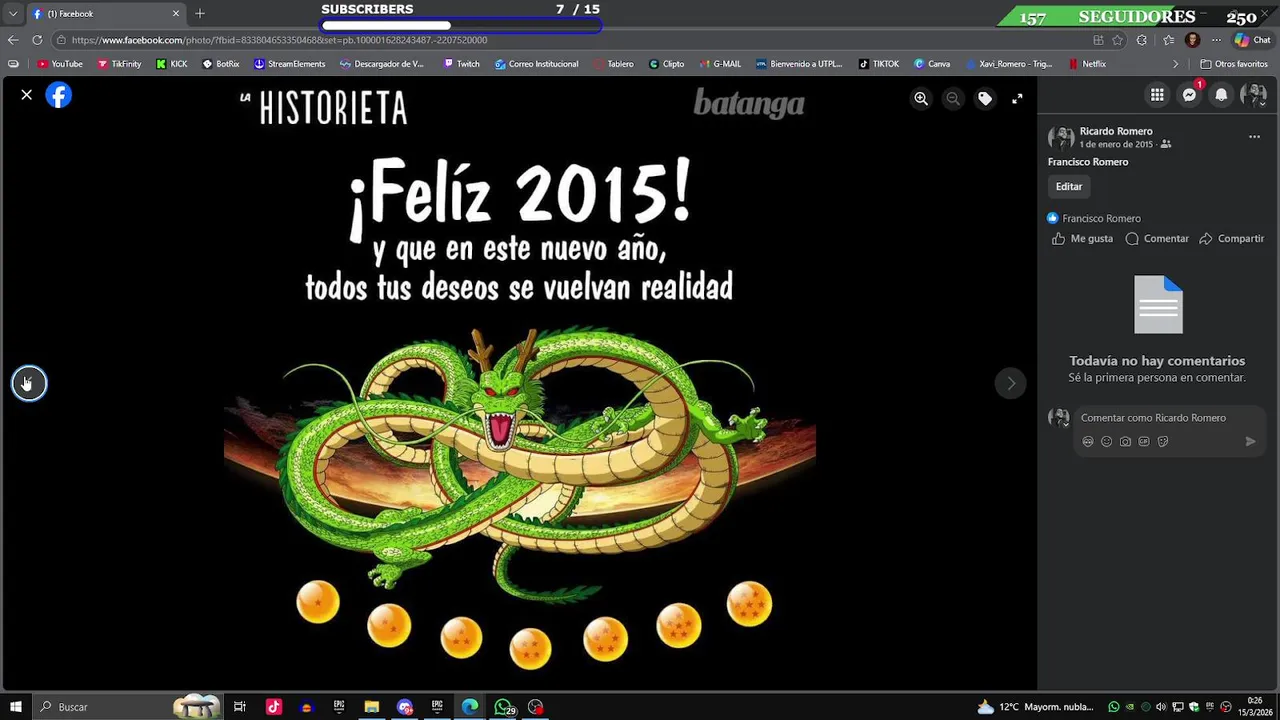Click Comentar under the photo

pos(1157,239)
